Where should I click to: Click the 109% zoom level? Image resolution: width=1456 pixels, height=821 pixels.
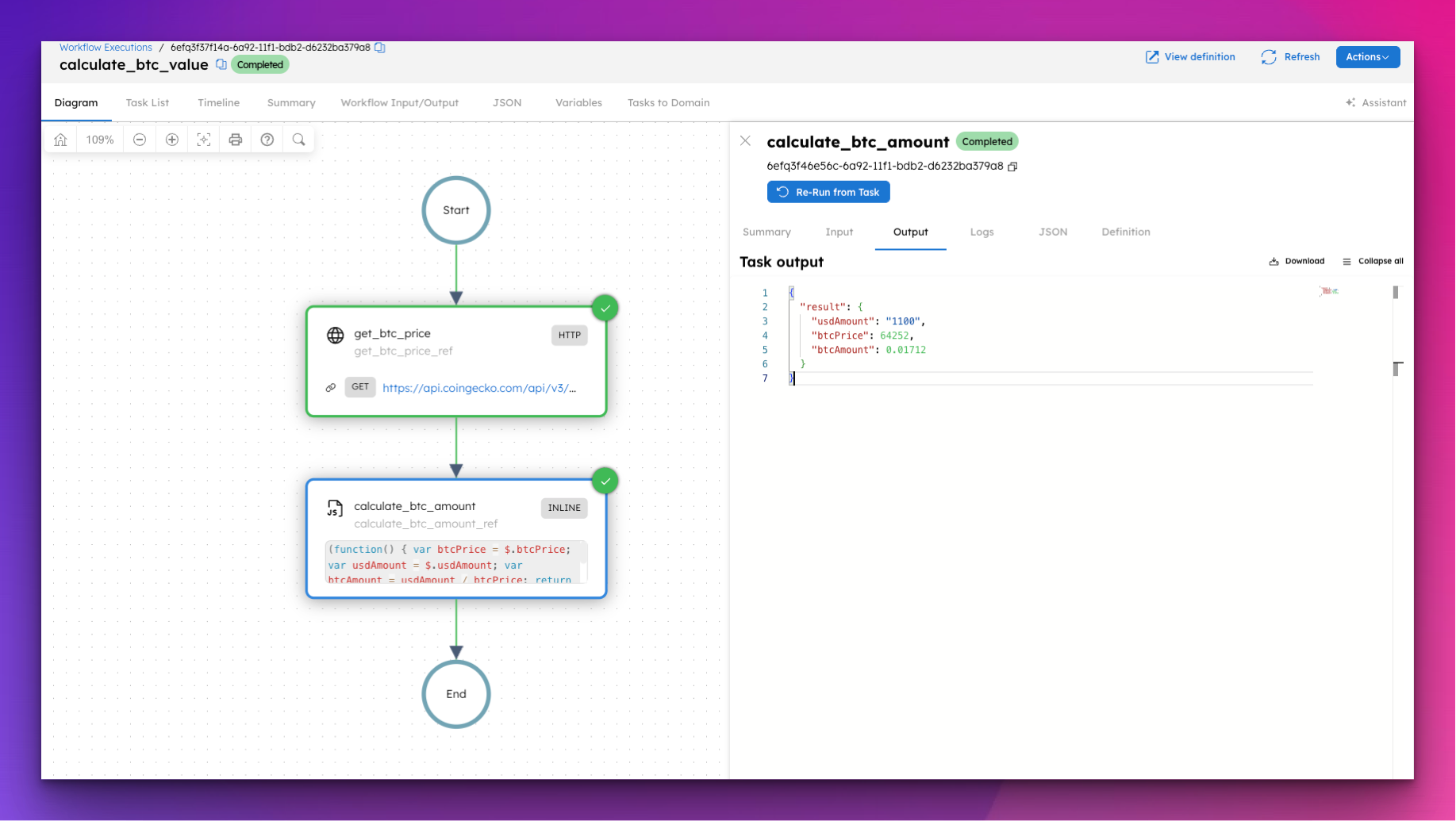point(100,140)
